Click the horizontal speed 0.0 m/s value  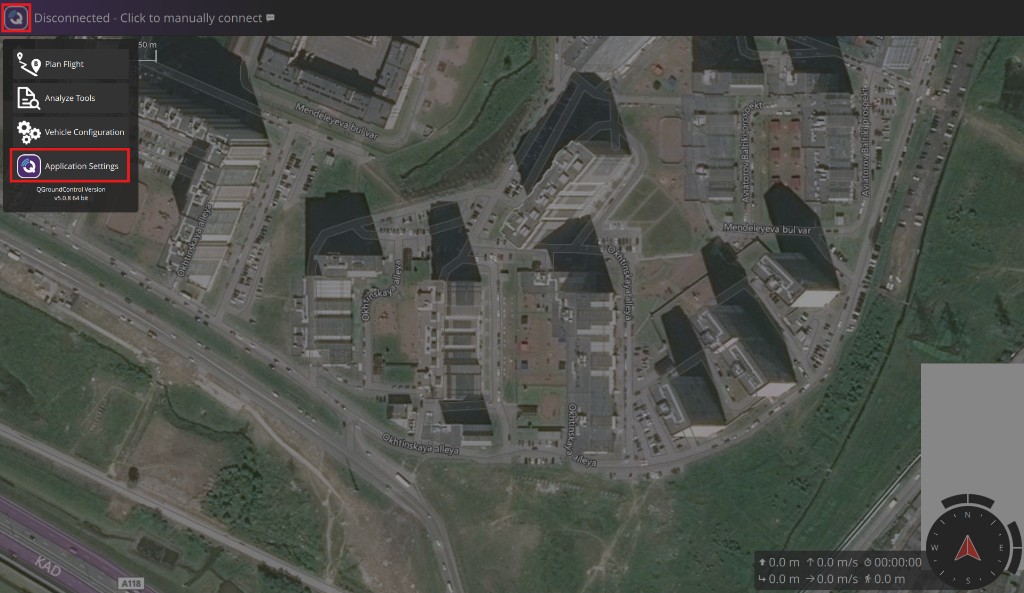coord(831,579)
